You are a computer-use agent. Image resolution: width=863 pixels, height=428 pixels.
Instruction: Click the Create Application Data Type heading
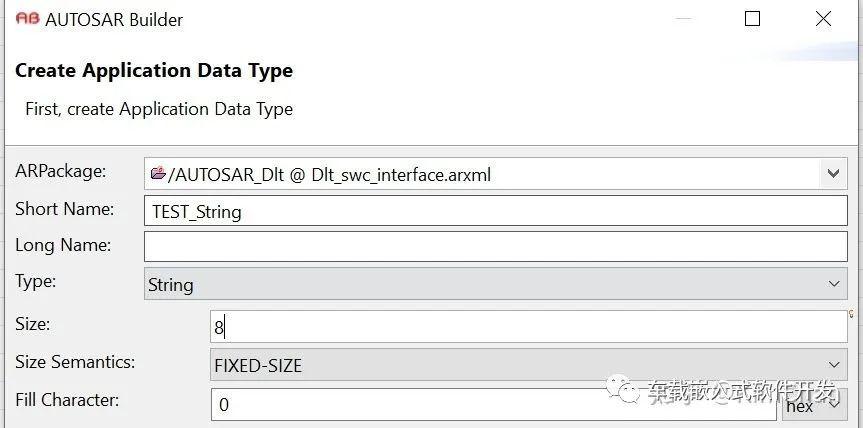(x=154, y=71)
